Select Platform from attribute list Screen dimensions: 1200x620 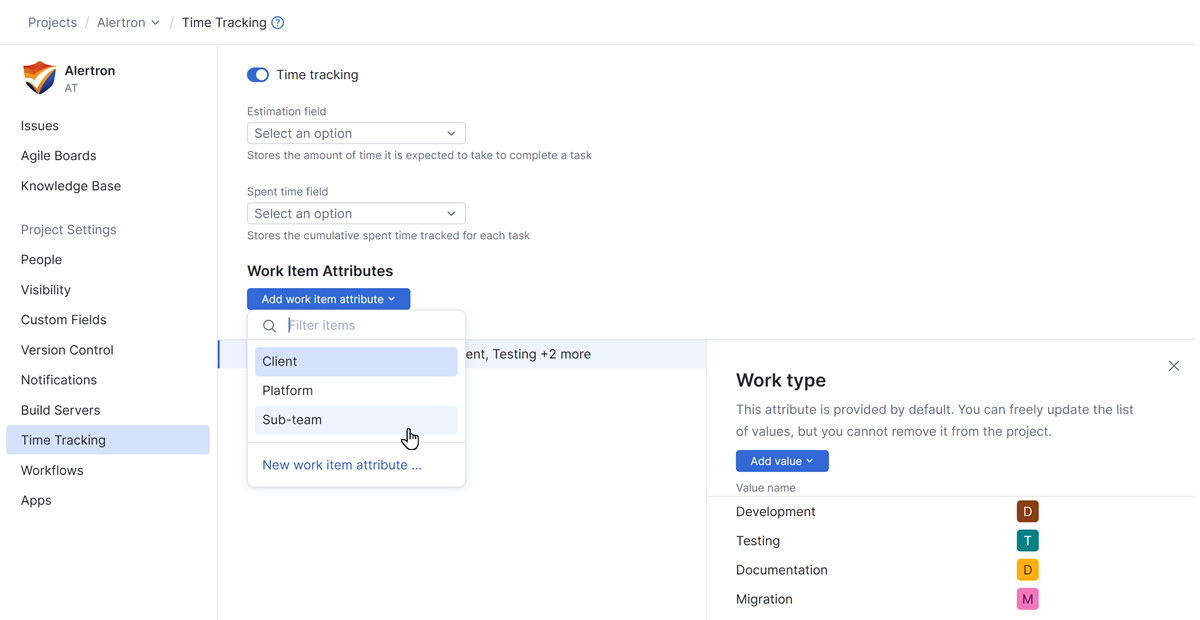(x=356, y=391)
